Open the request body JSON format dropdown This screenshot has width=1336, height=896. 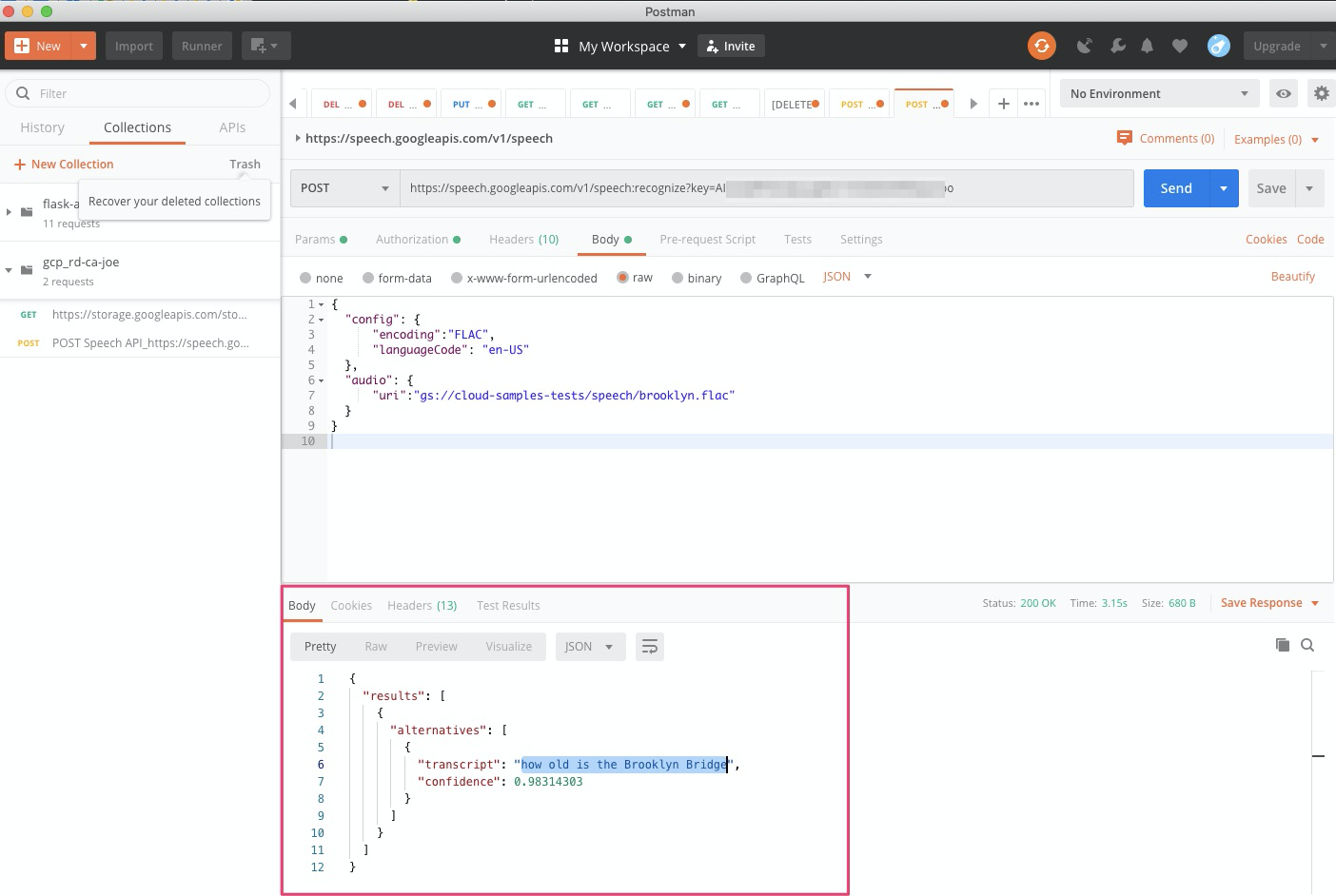pos(847,277)
